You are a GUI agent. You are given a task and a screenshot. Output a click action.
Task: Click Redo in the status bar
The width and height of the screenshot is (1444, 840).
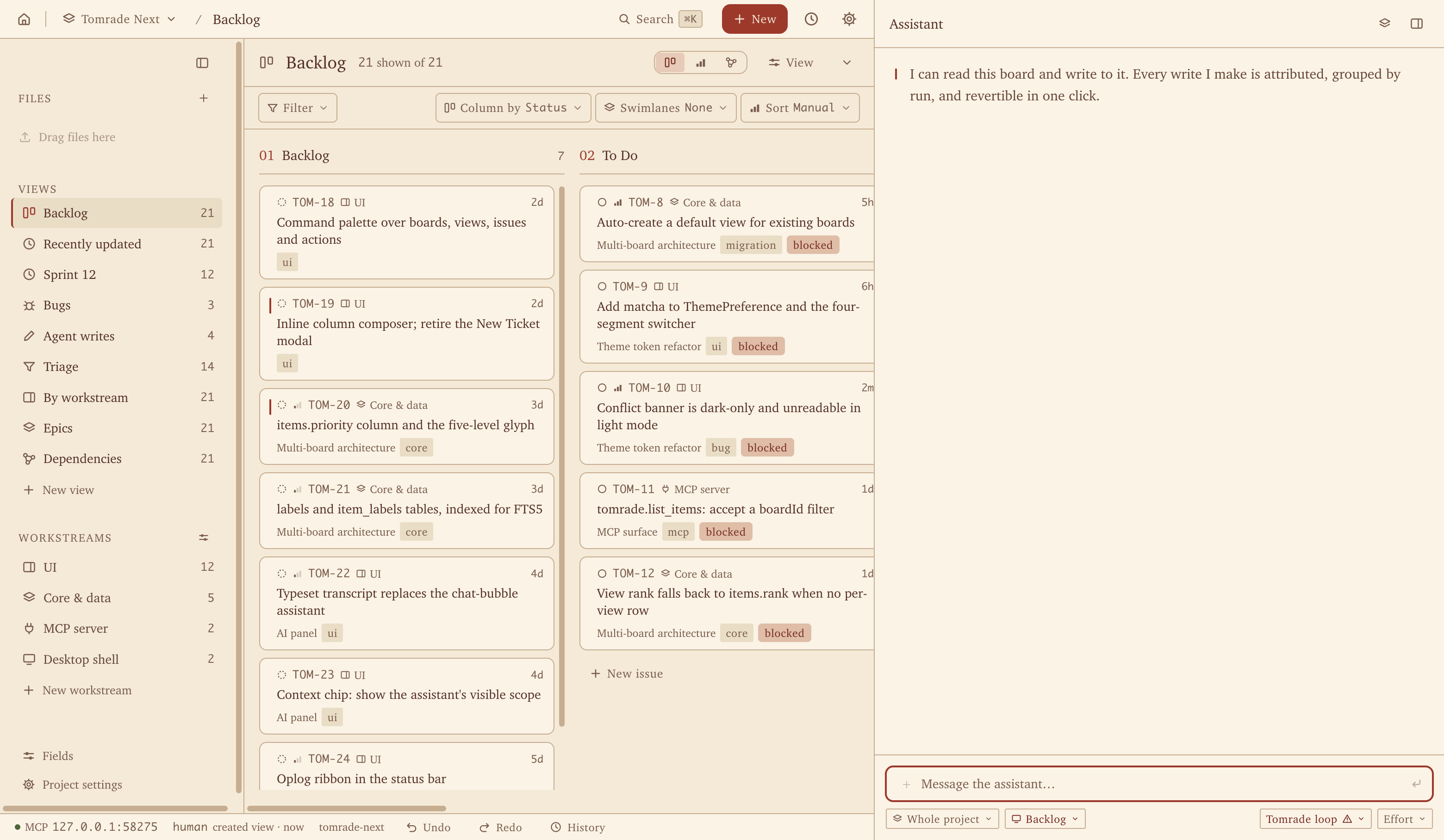coord(500,827)
